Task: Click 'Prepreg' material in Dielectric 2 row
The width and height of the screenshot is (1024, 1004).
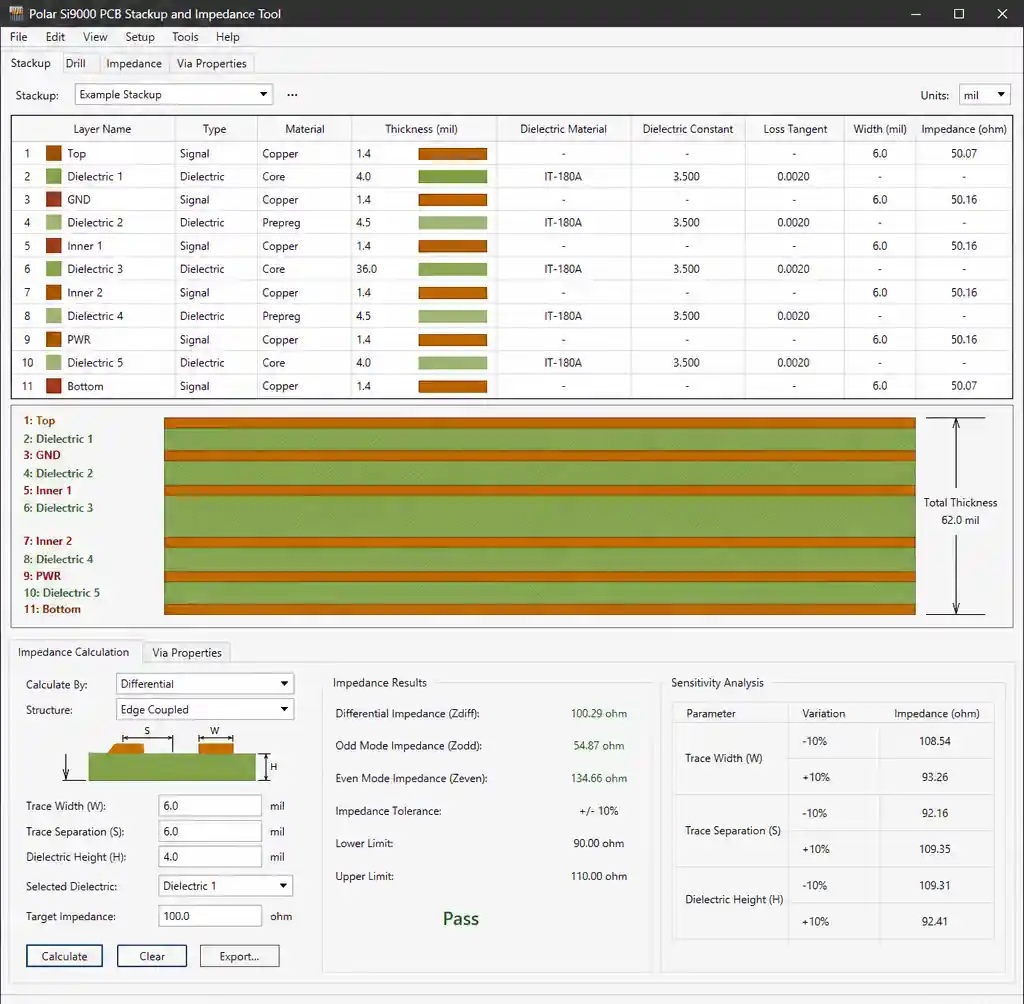Action: pos(281,222)
